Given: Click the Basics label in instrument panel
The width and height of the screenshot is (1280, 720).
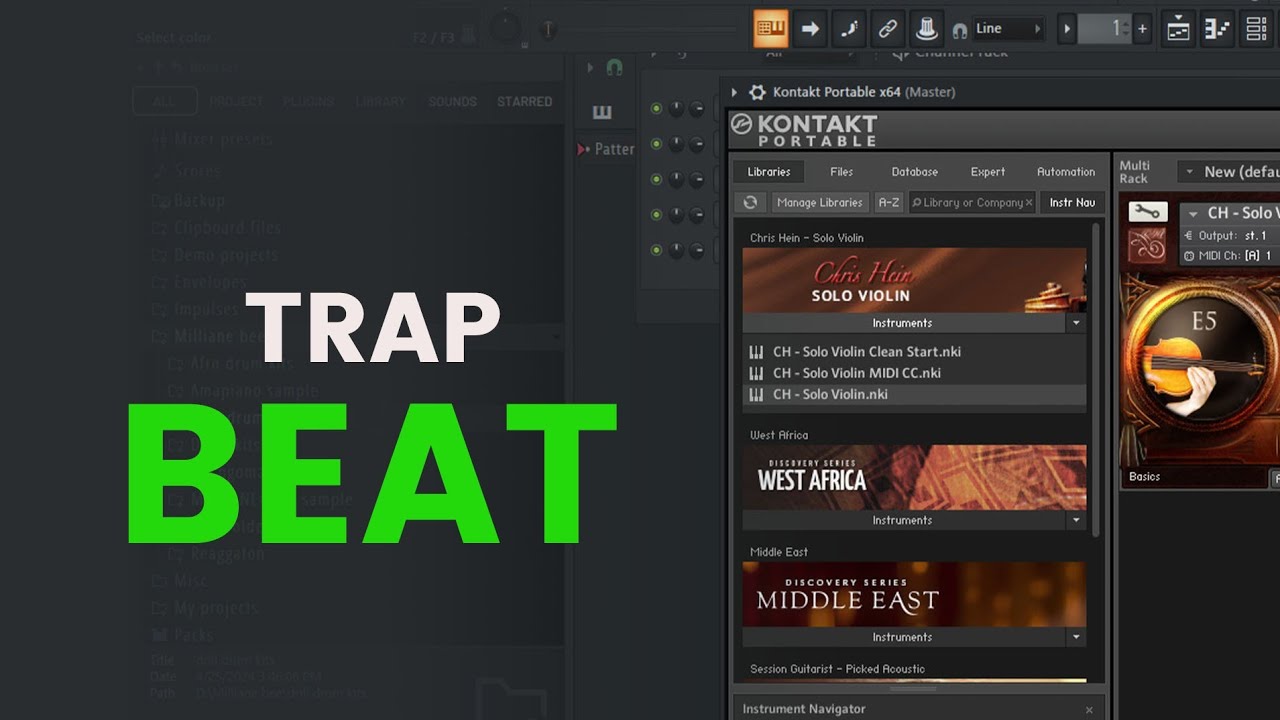Looking at the screenshot, I should 1145,477.
